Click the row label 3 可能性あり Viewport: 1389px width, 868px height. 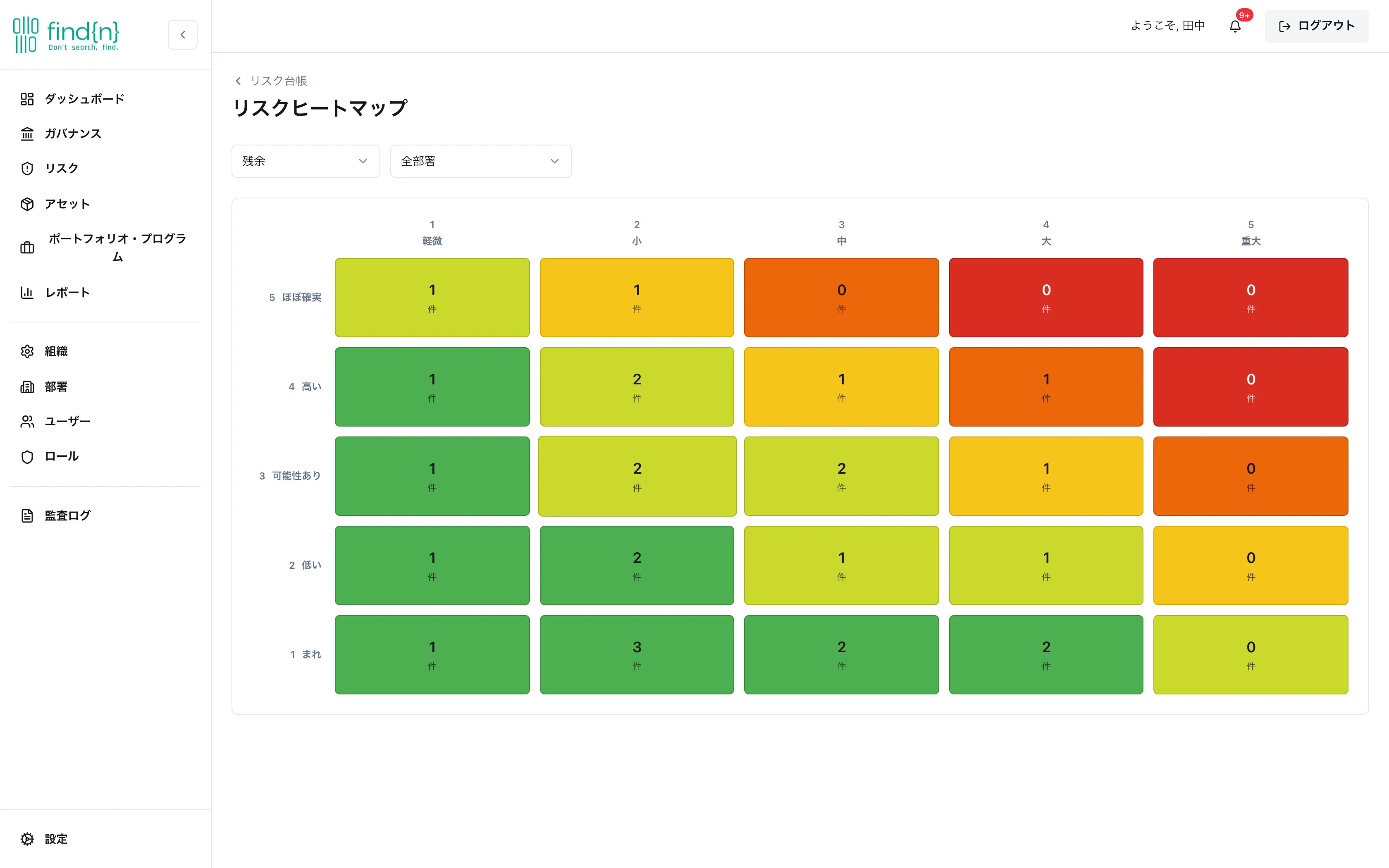[290, 476]
